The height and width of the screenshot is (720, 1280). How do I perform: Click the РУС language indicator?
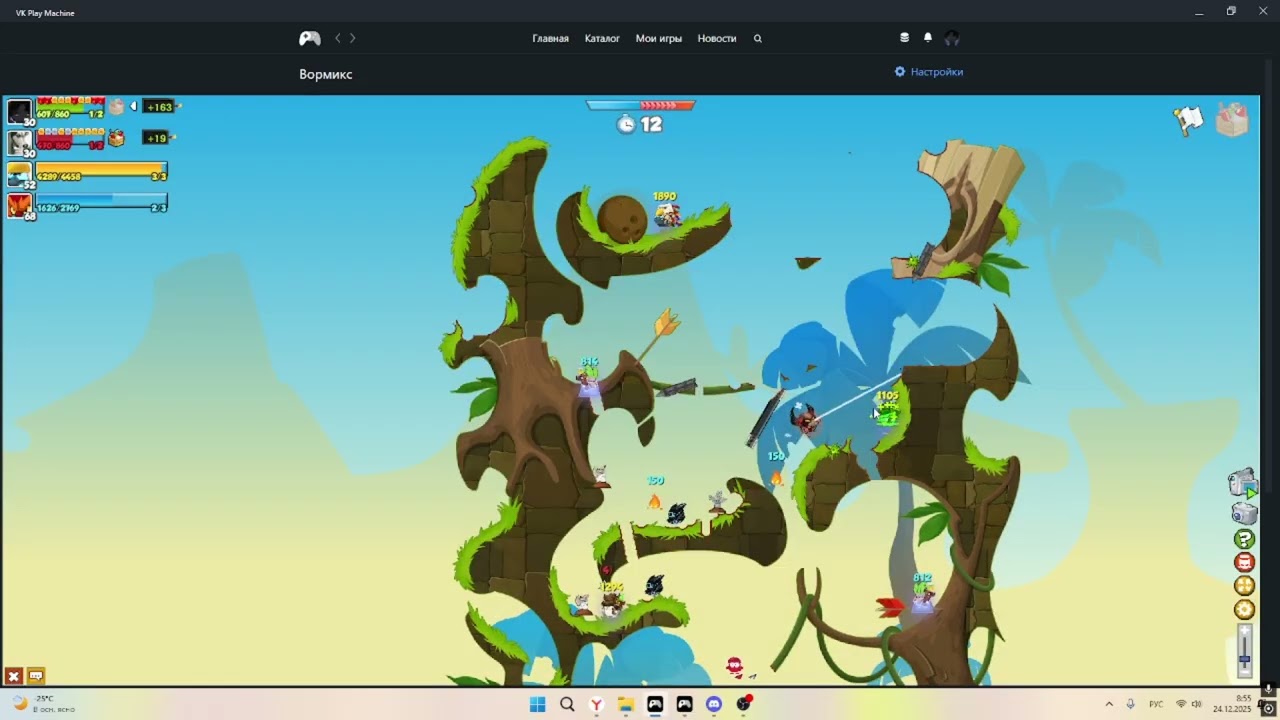pyautogui.click(x=1156, y=704)
